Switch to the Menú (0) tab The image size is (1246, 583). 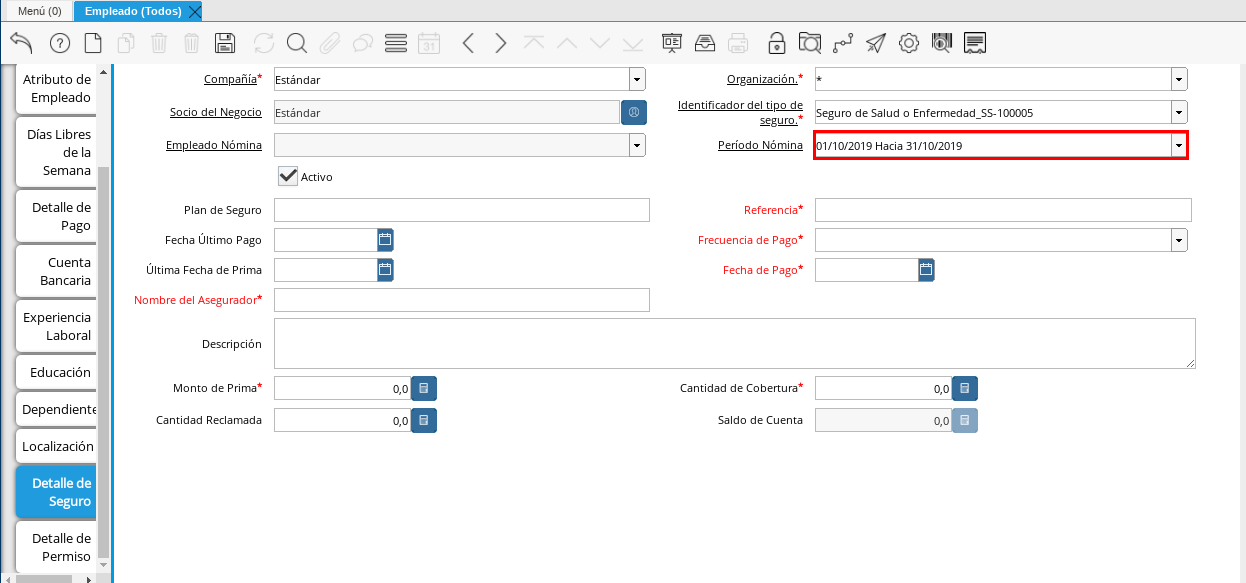coord(39,11)
